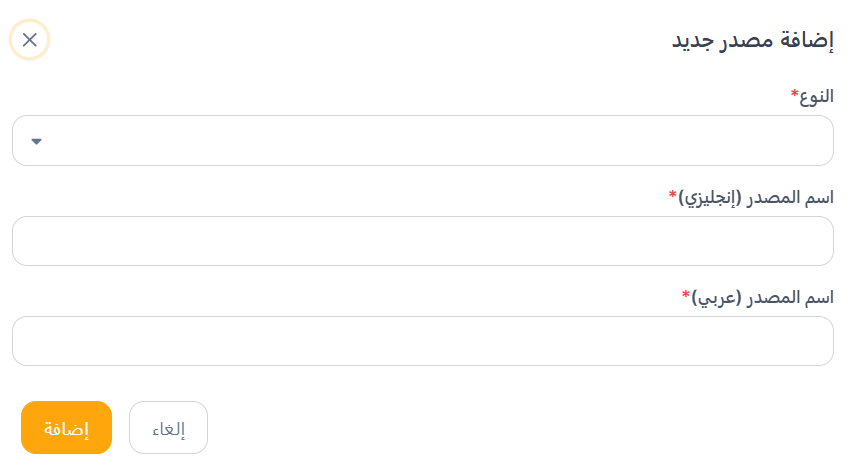Image resolution: width=850 pixels, height=473 pixels.
Task: Open the النوع combo box
Action: [x=422, y=141]
